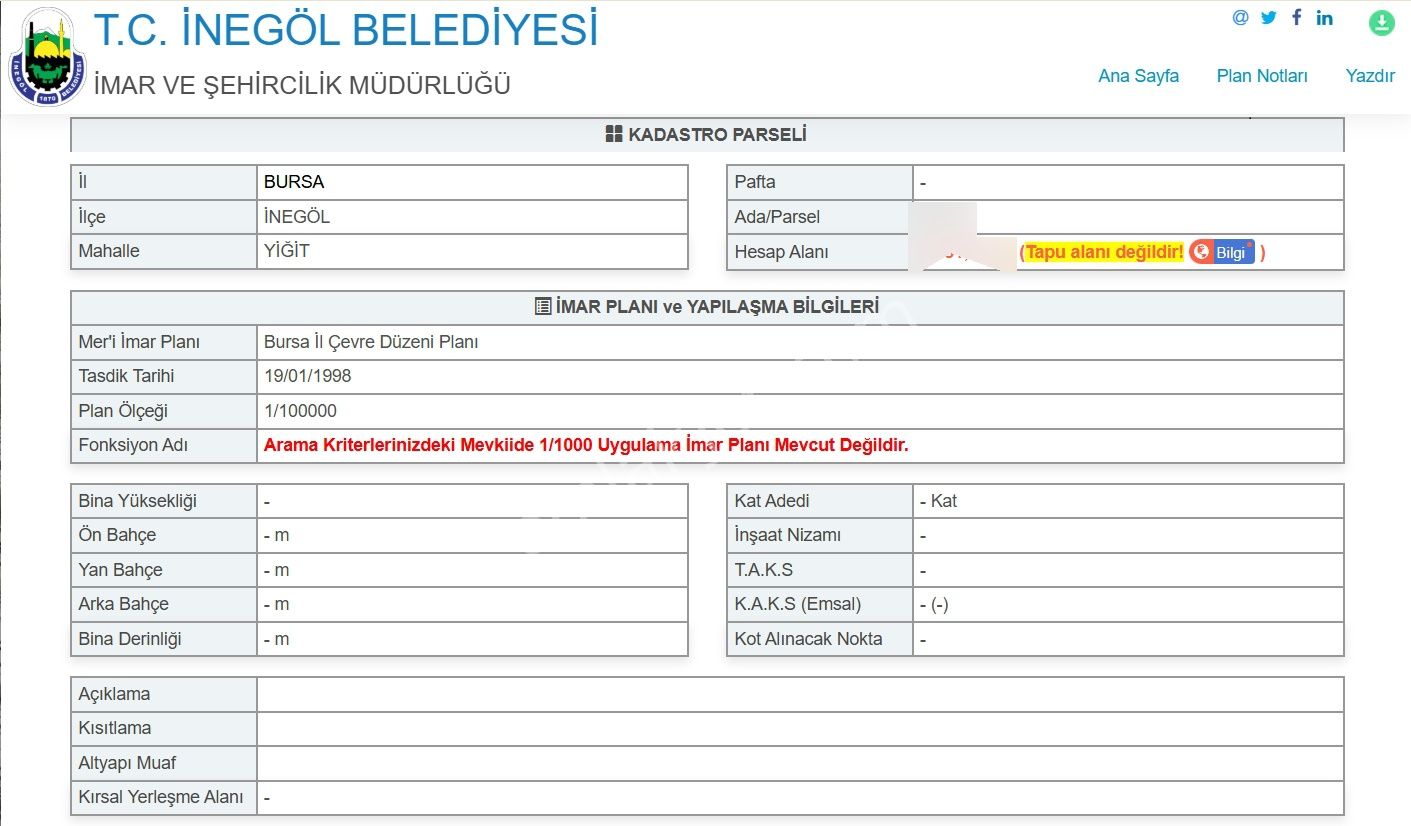
Task: Click Yazdır to print the page
Action: point(1369,76)
